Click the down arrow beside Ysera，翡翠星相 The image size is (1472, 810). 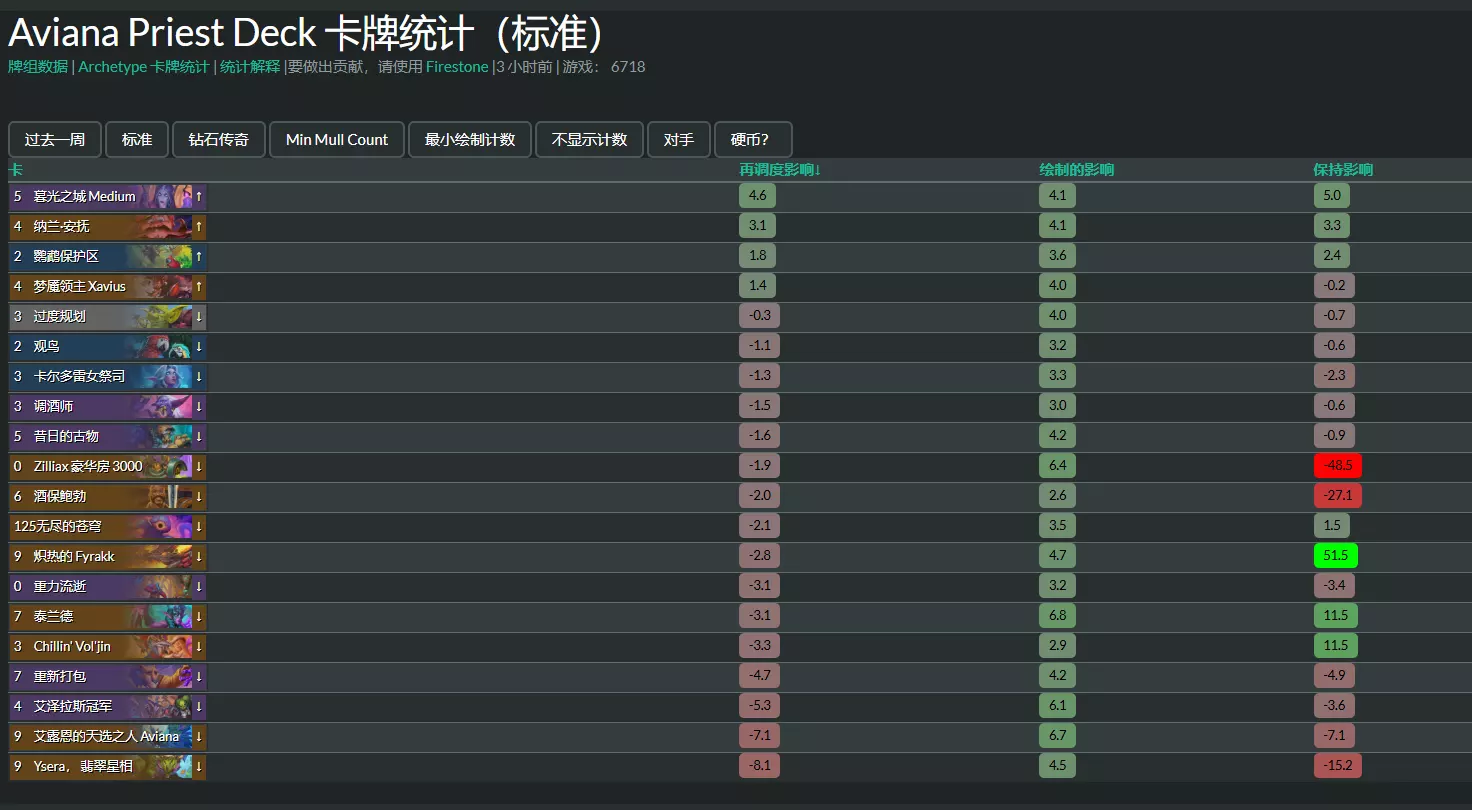coord(198,765)
